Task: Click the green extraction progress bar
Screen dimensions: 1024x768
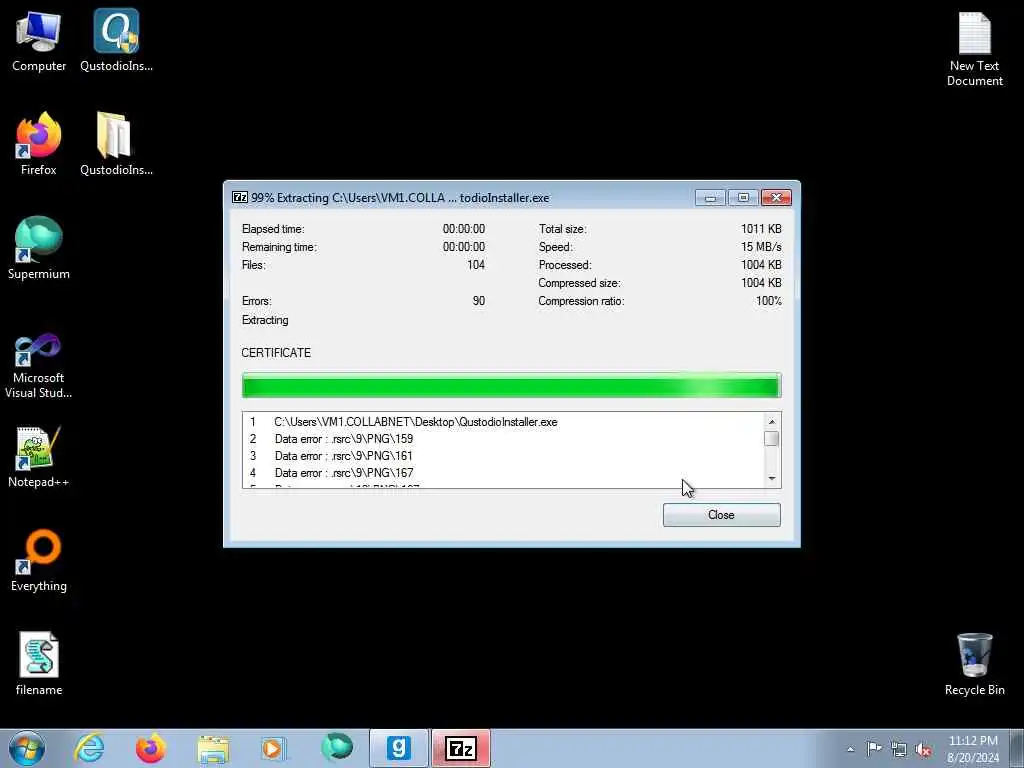Action: [511, 385]
